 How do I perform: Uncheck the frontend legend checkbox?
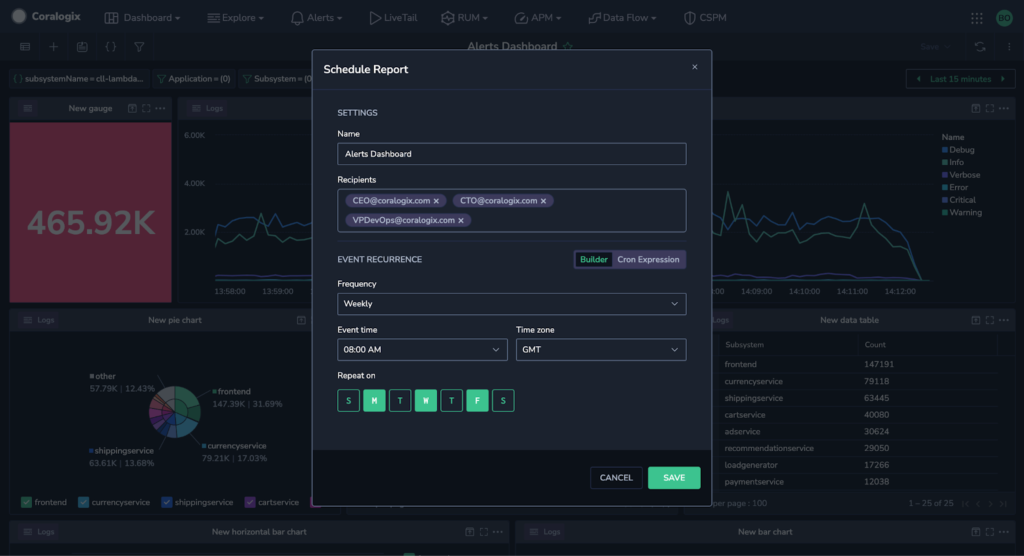[26, 502]
